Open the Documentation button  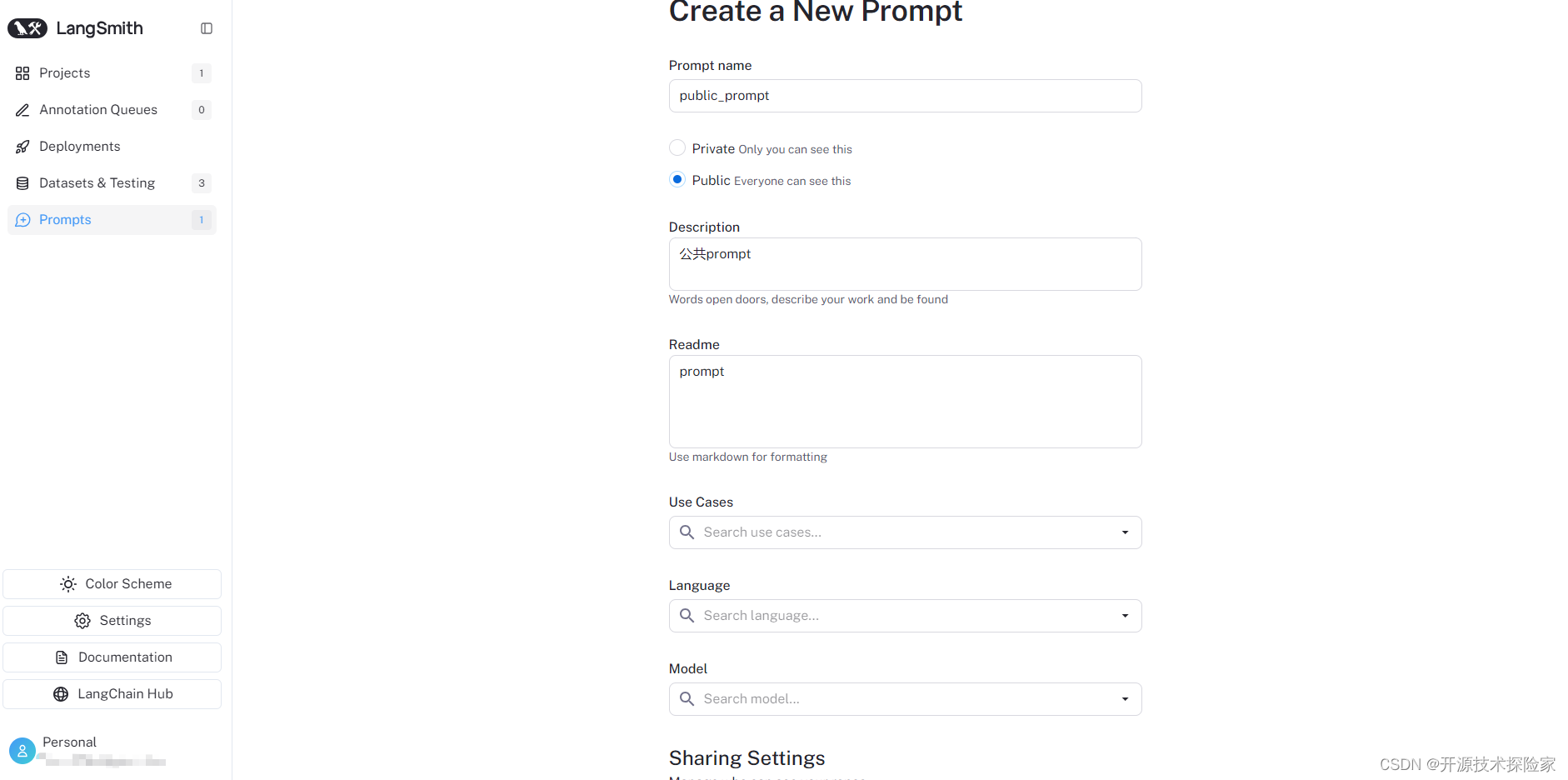tap(112, 657)
